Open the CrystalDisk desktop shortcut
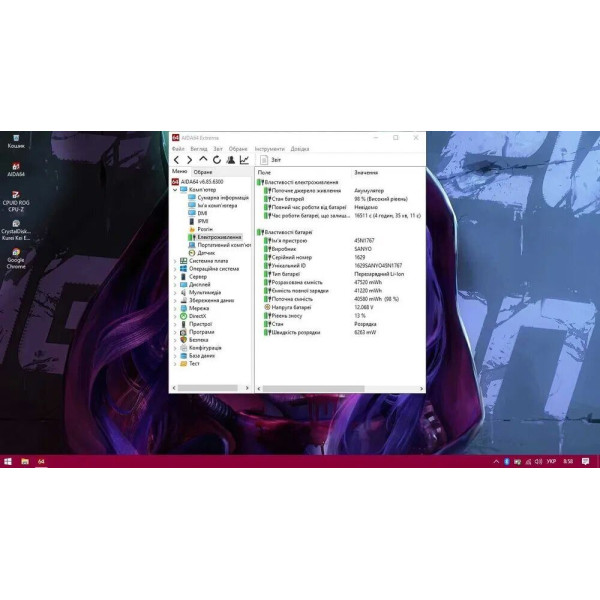This screenshot has height=600, width=600. 16,230
